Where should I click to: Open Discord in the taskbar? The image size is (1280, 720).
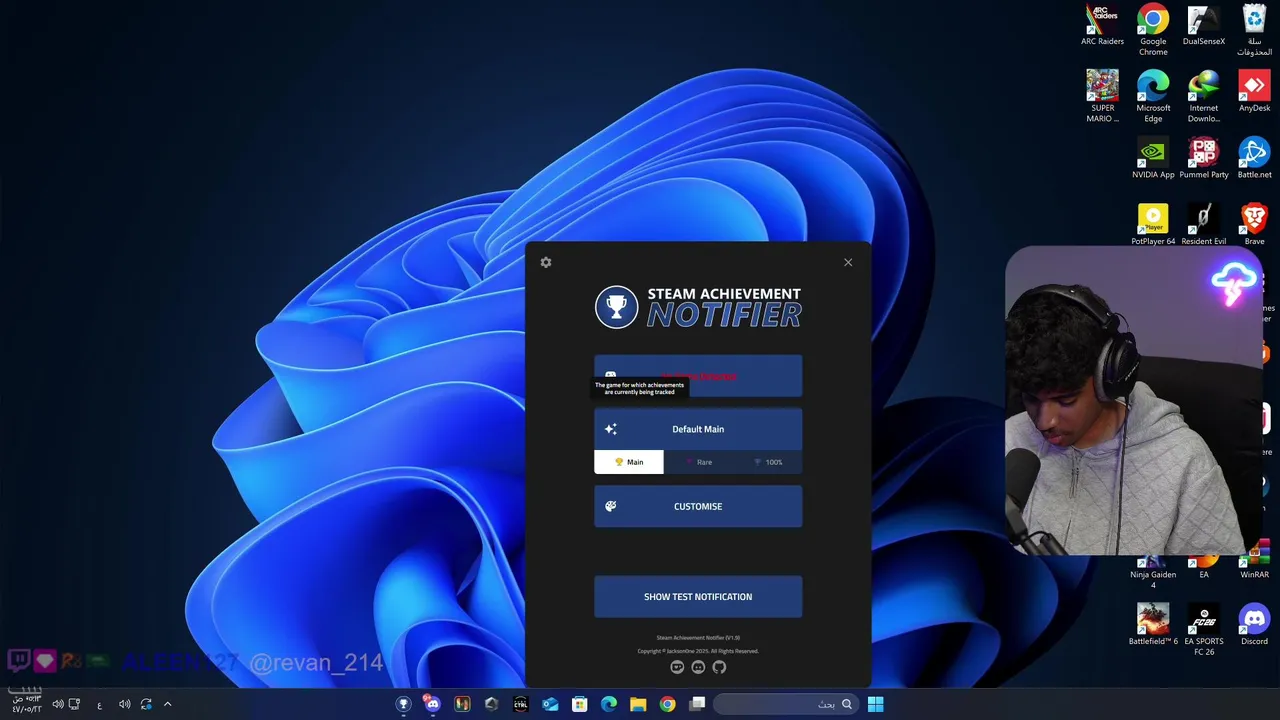click(x=432, y=704)
